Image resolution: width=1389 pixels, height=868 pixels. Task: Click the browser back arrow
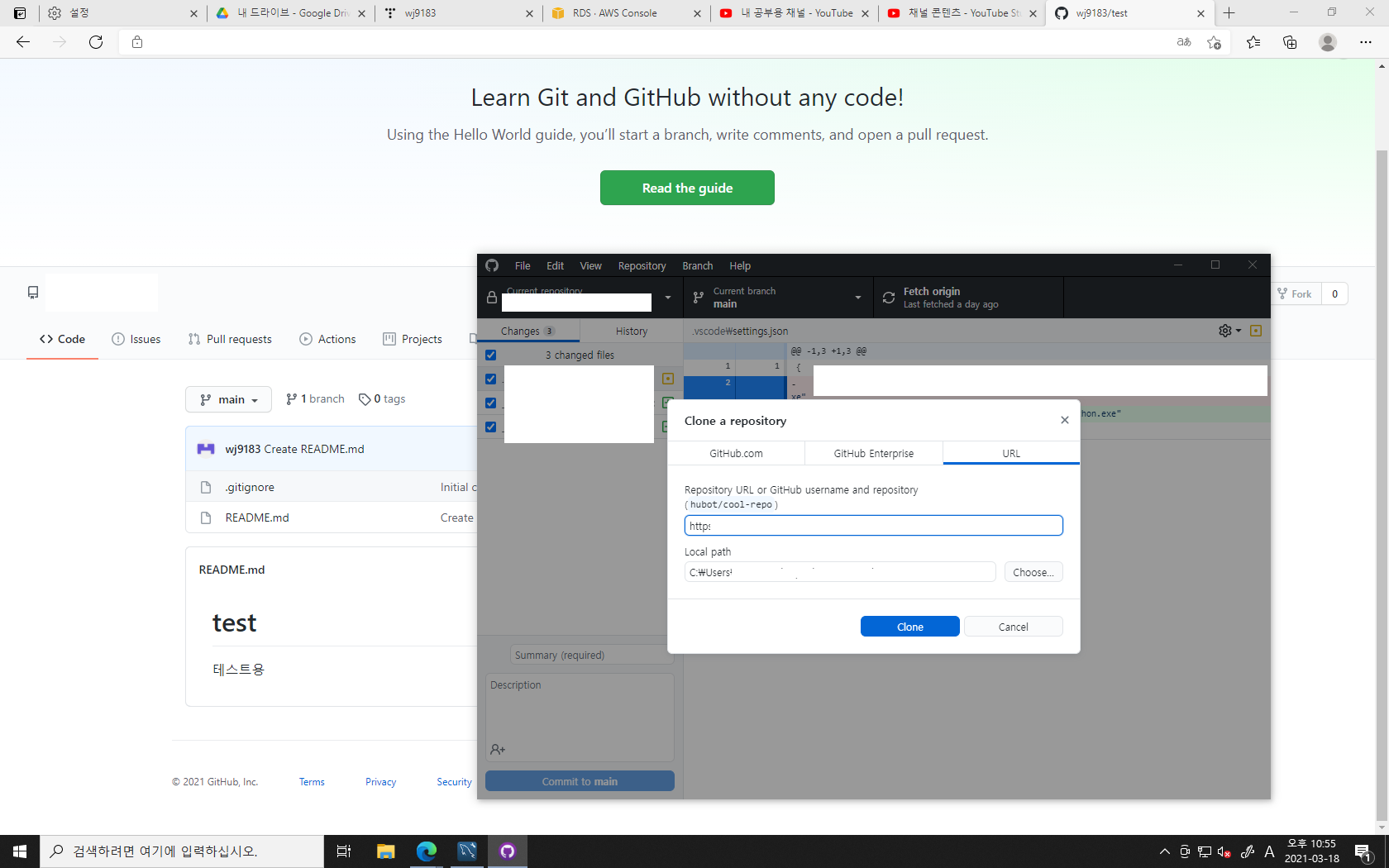coord(23,42)
